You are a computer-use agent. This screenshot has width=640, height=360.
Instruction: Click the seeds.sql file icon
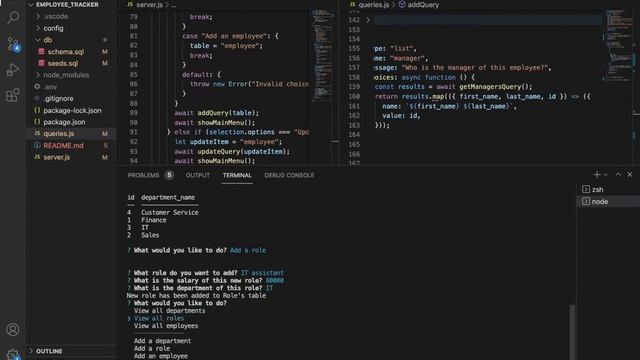[x=41, y=63]
